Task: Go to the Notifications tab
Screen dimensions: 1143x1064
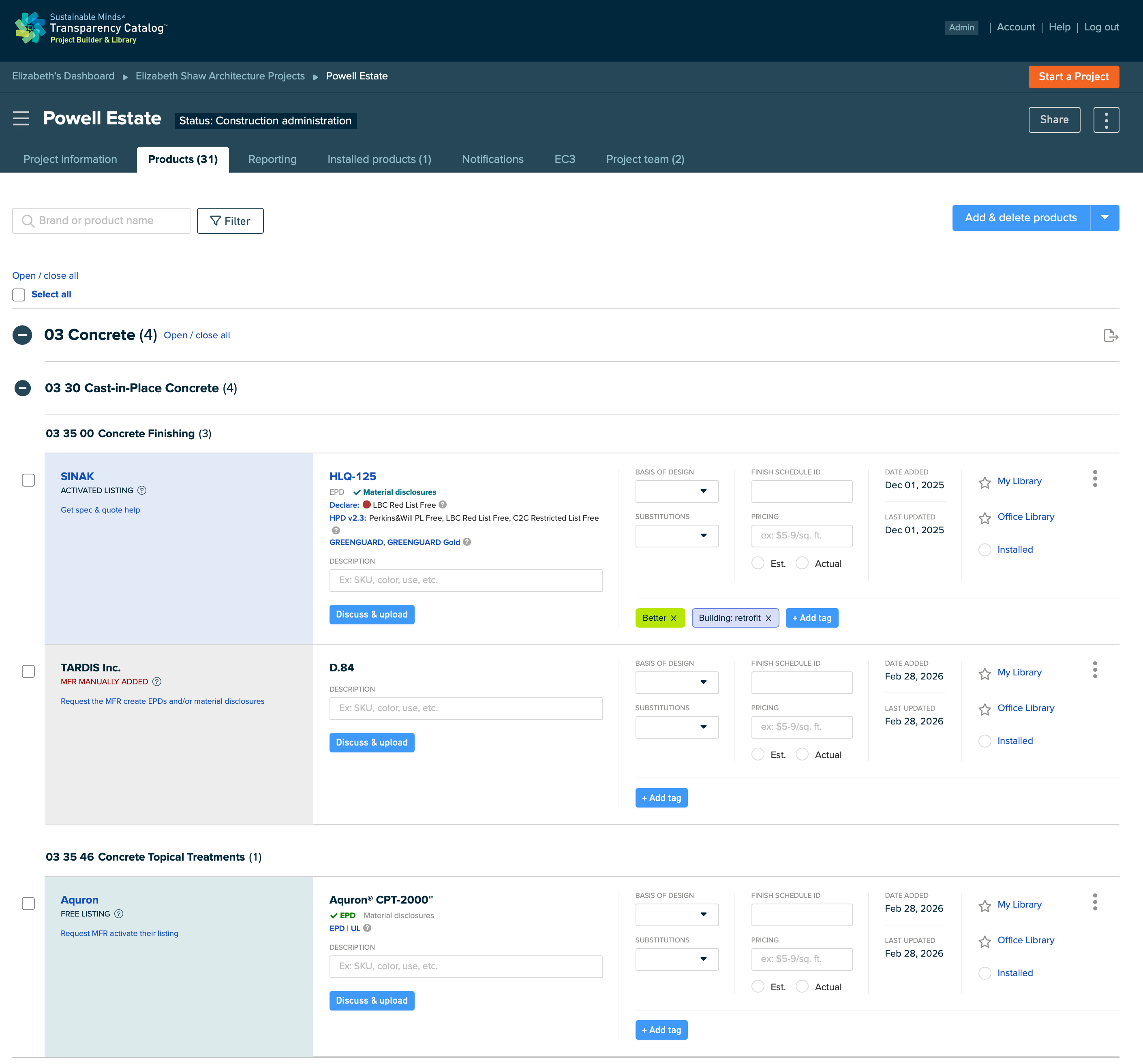Action: pos(493,159)
